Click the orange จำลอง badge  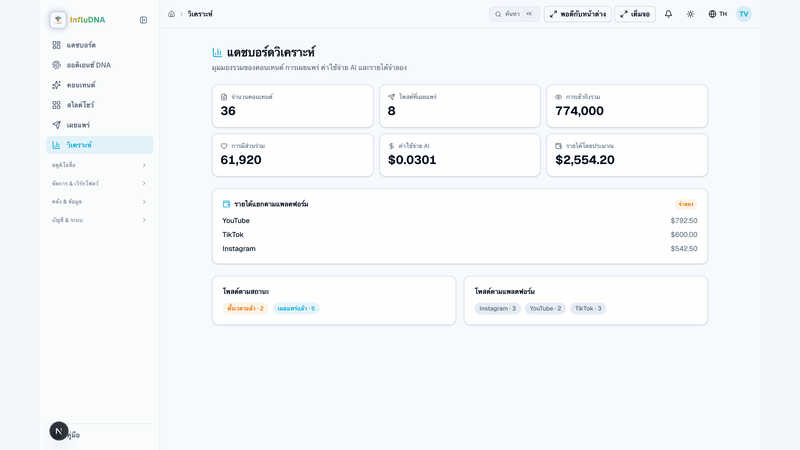point(686,204)
